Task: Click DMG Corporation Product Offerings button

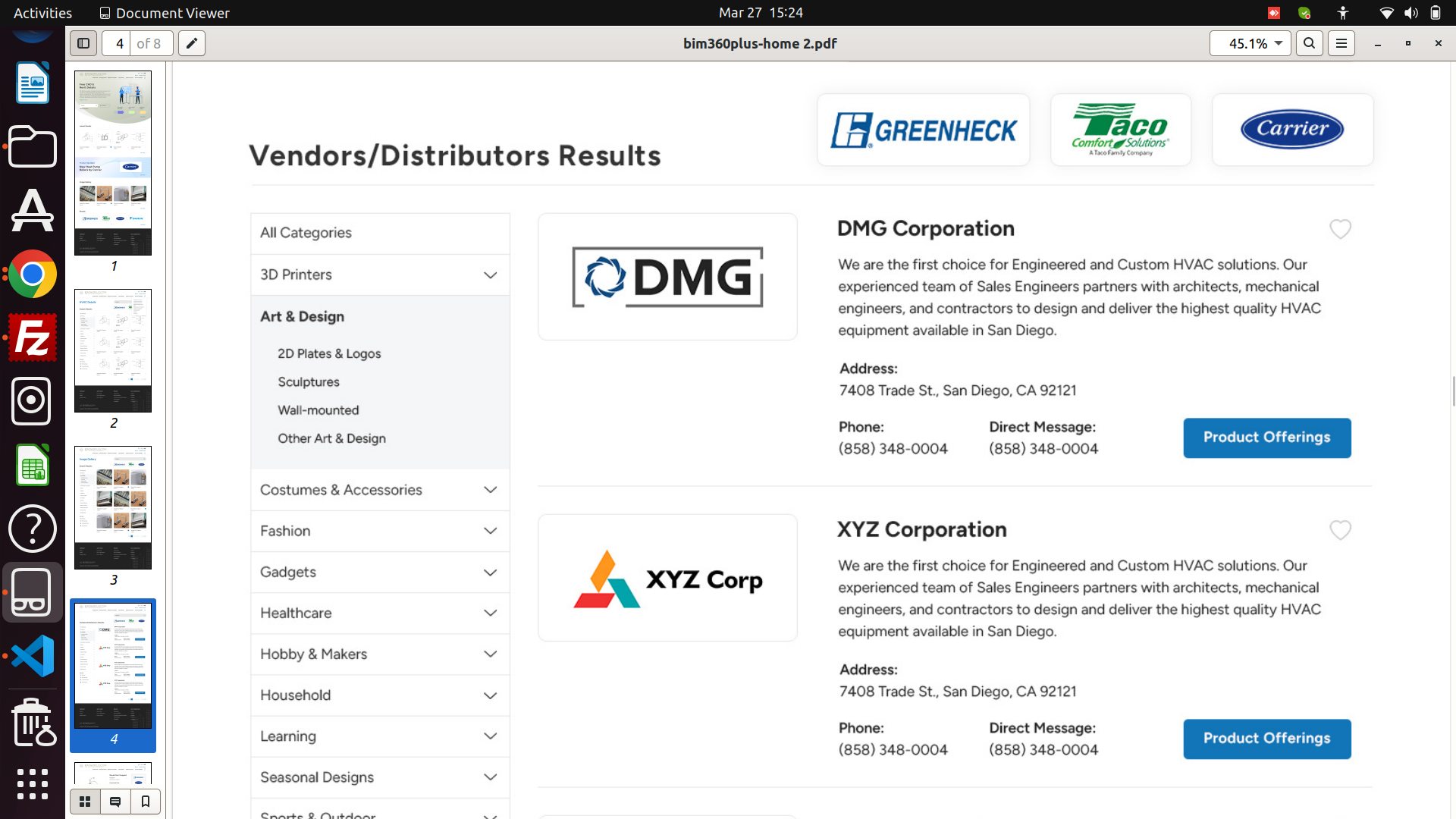Action: coord(1266,438)
